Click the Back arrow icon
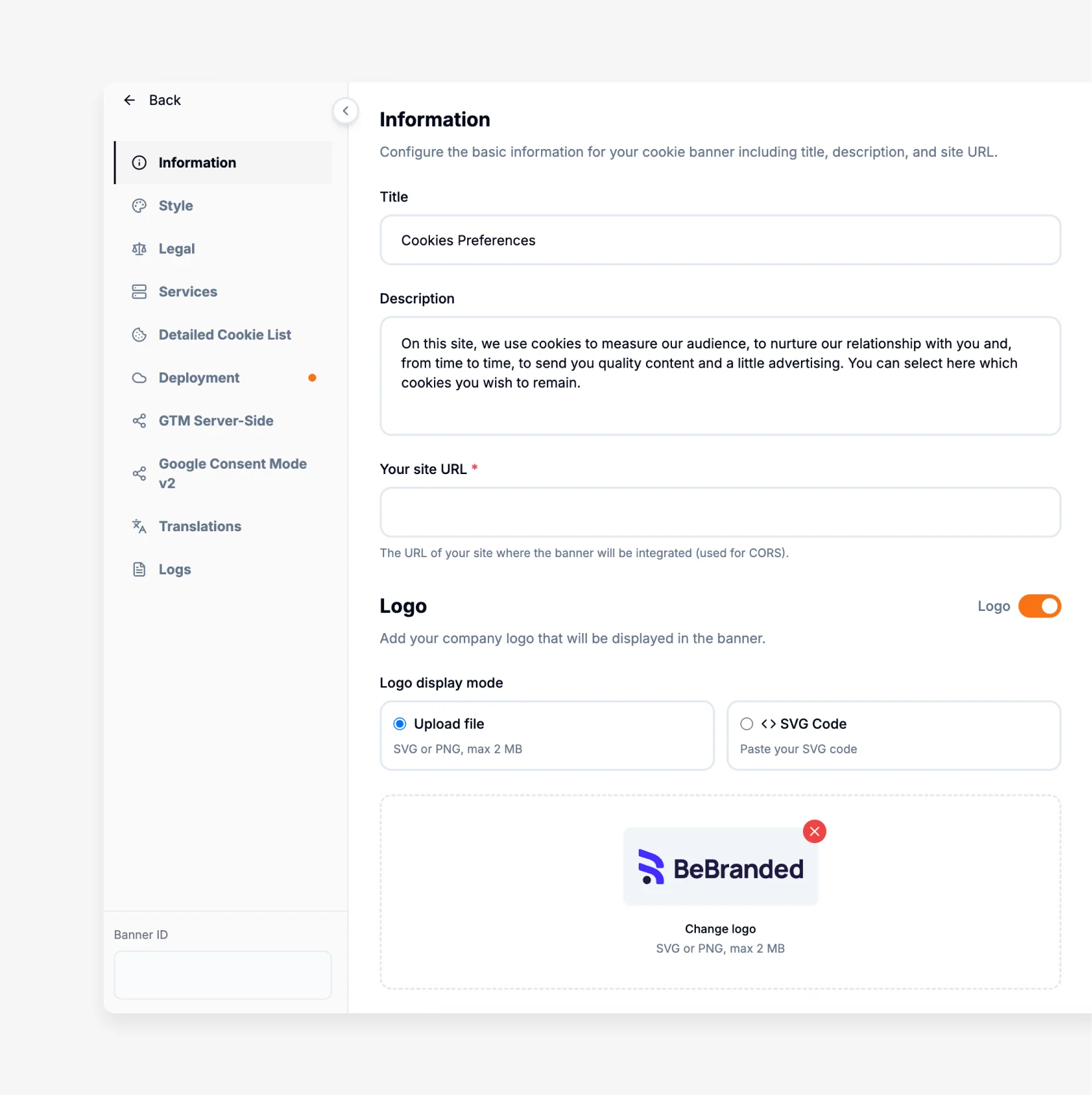 [130, 100]
